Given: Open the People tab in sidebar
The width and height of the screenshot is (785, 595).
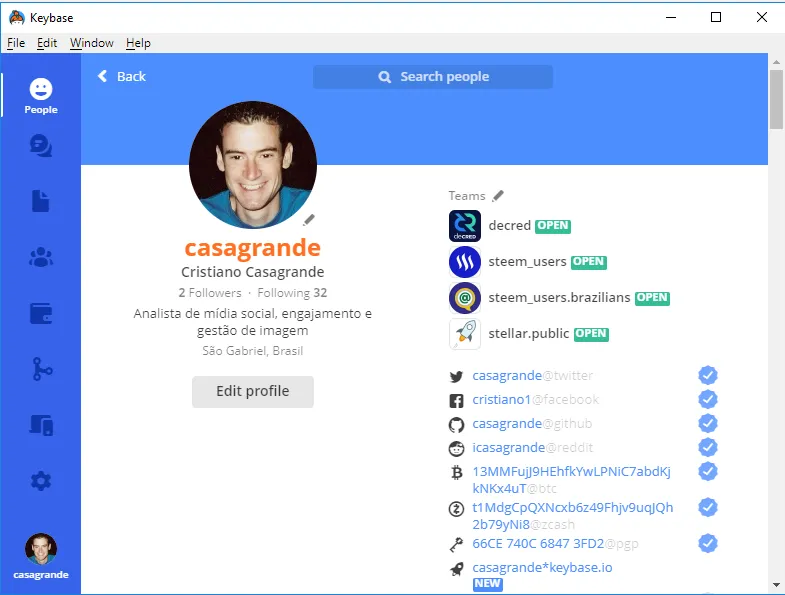Looking at the screenshot, I should pyautogui.click(x=41, y=95).
